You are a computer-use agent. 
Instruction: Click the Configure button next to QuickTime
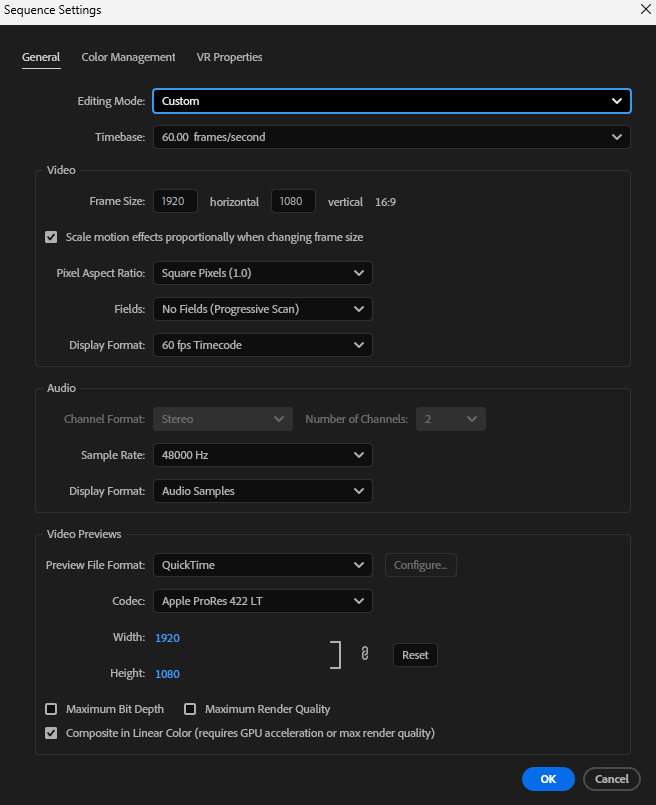pyautogui.click(x=420, y=564)
